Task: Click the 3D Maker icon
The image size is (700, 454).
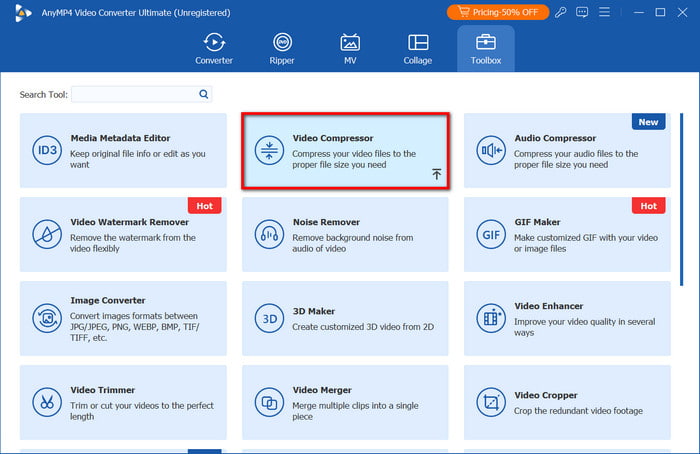Action: [x=269, y=318]
